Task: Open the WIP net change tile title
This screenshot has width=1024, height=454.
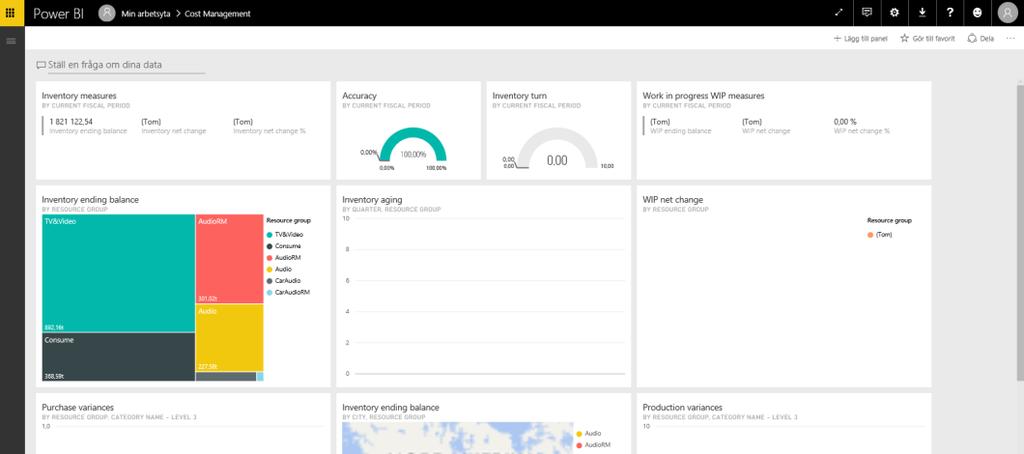Action: pyautogui.click(x=673, y=200)
